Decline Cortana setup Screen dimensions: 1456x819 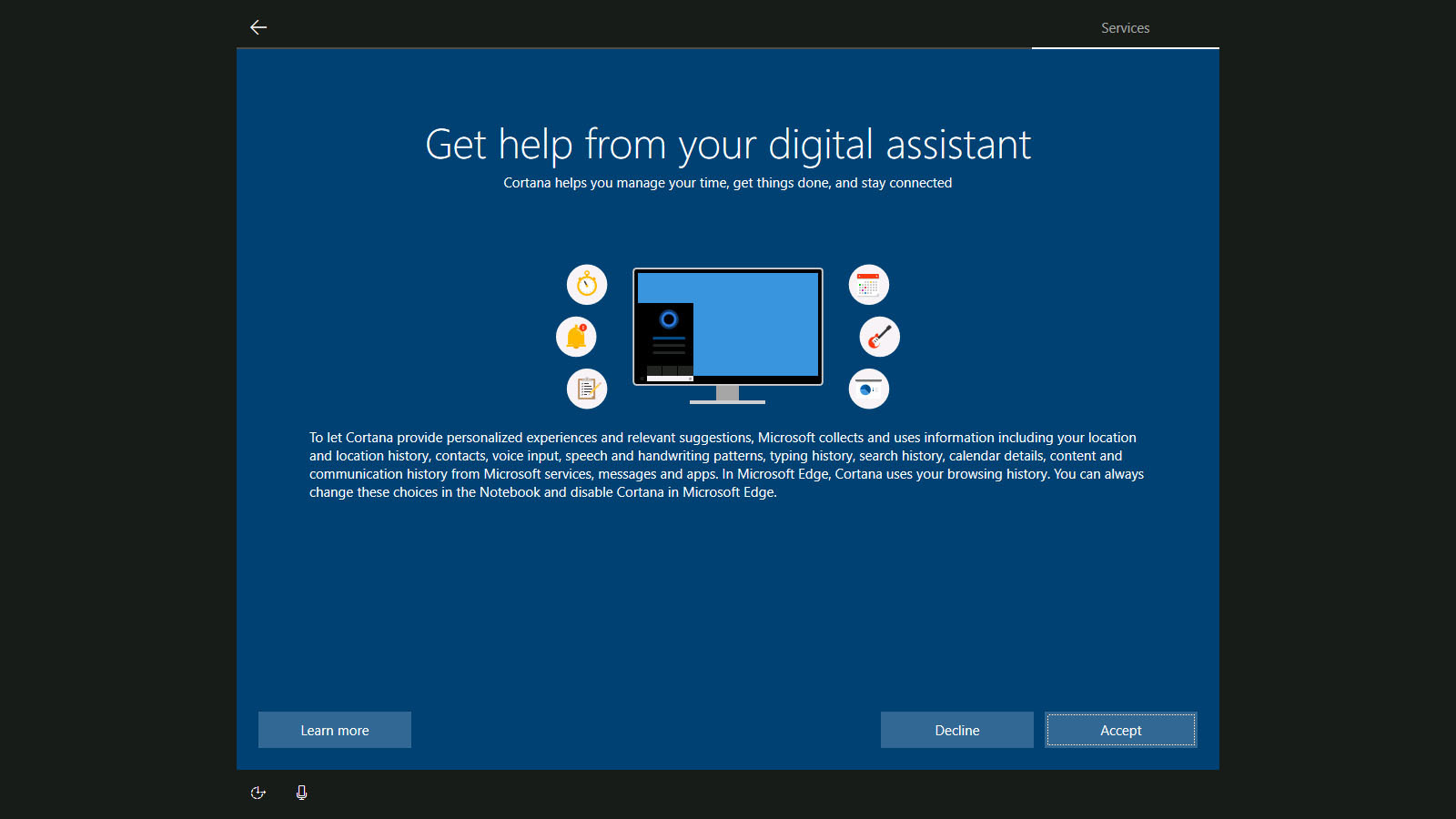(956, 730)
